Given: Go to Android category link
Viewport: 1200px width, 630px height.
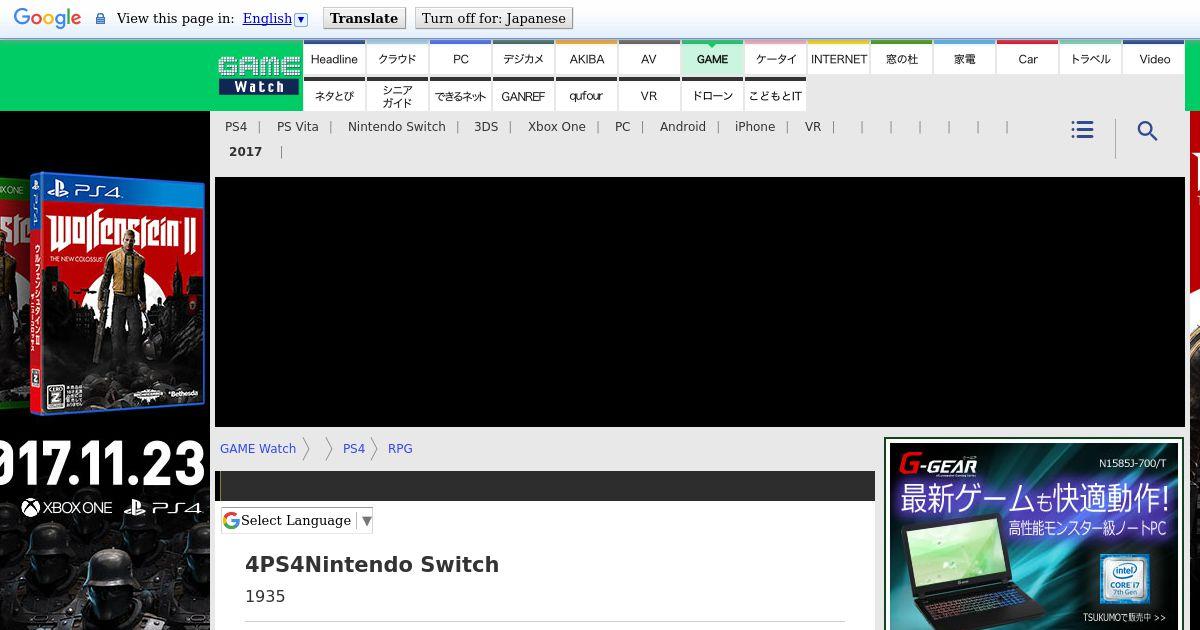Looking at the screenshot, I should click(683, 127).
